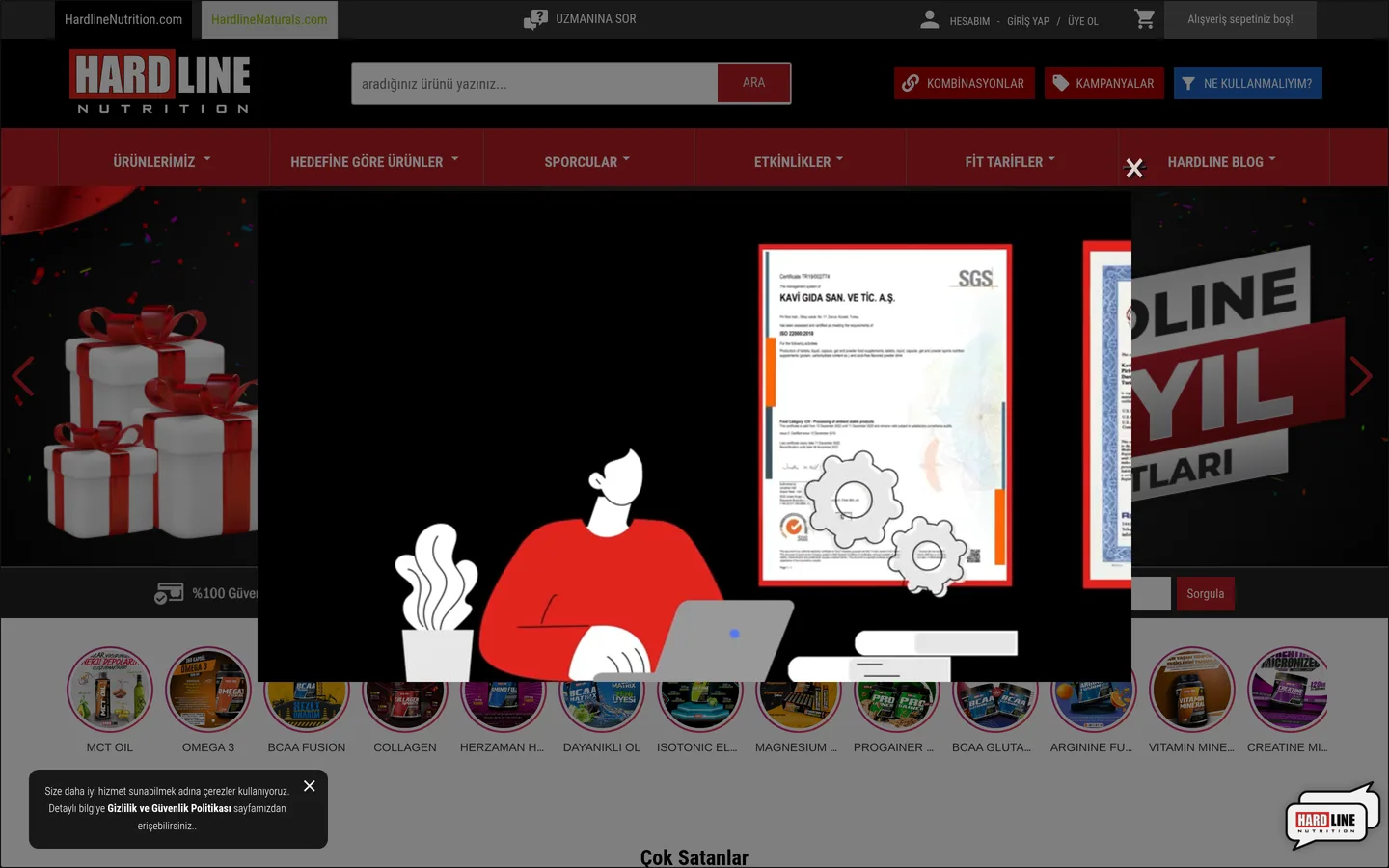This screenshot has width=1389, height=868.
Task: Open the shopping cart icon
Action: (x=1145, y=19)
